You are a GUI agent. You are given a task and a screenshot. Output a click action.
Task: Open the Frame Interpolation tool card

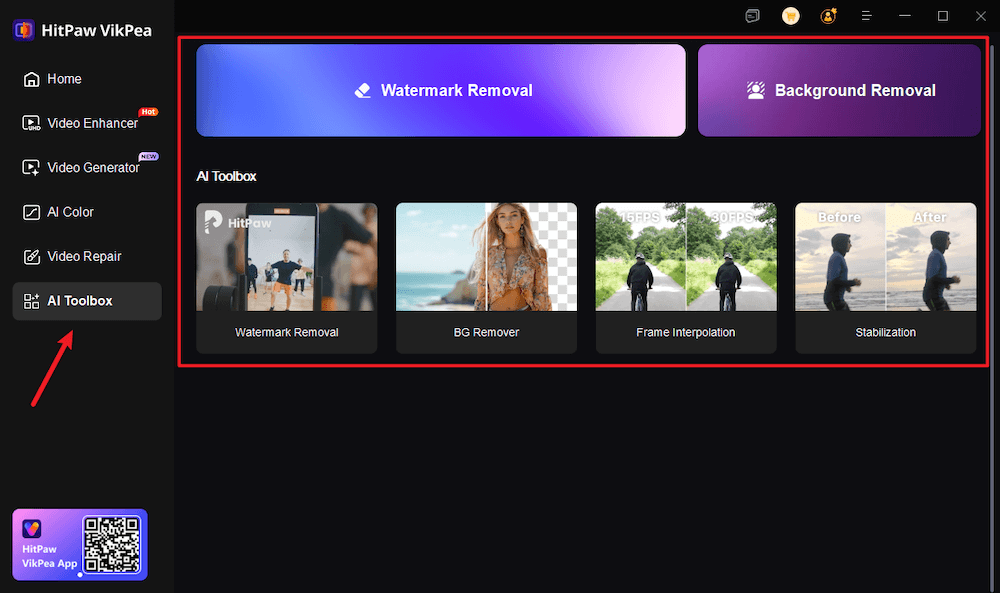(686, 278)
